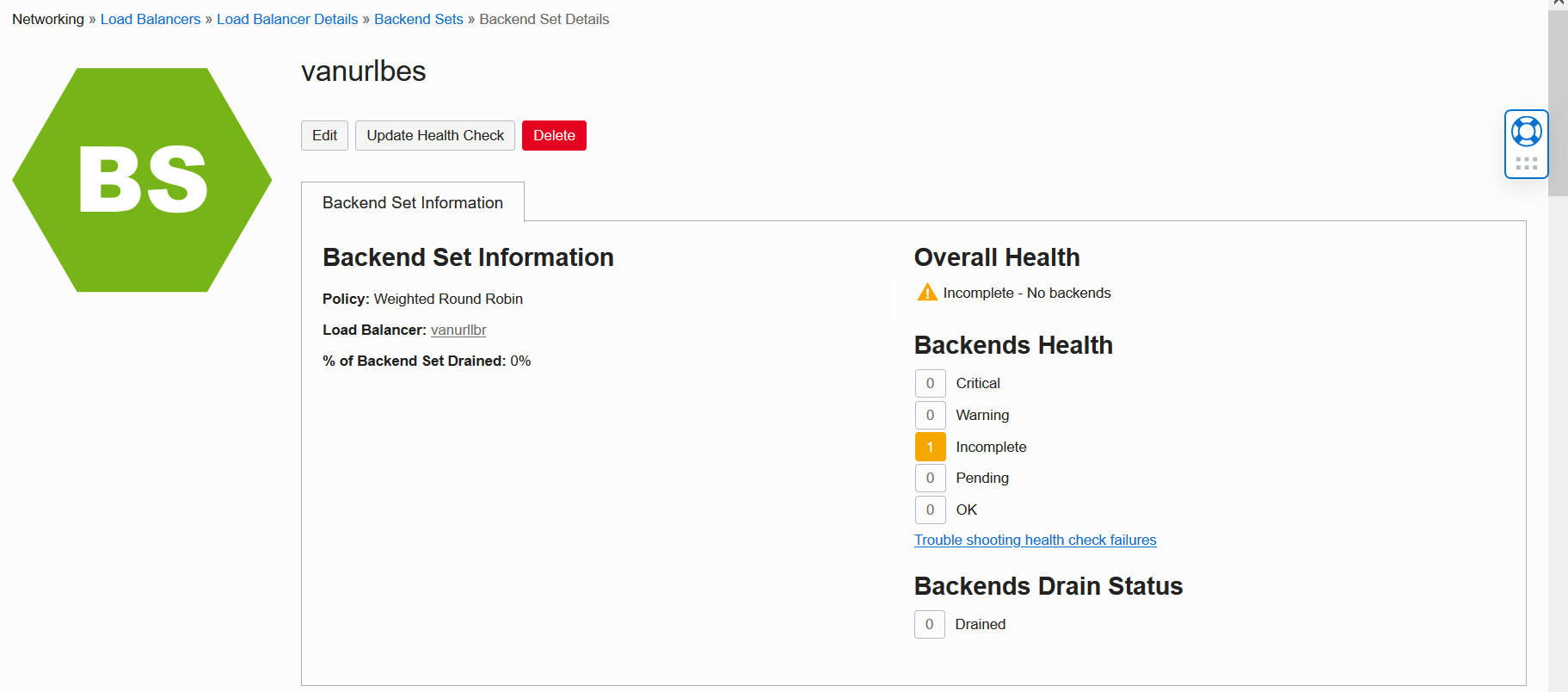Open the vanurllbr load balancer link

pos(458,330)
